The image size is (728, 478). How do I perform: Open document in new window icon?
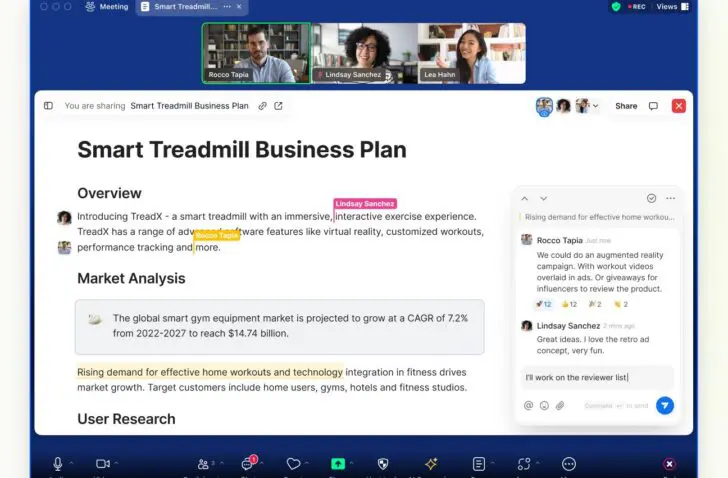(x=279, y=106)
